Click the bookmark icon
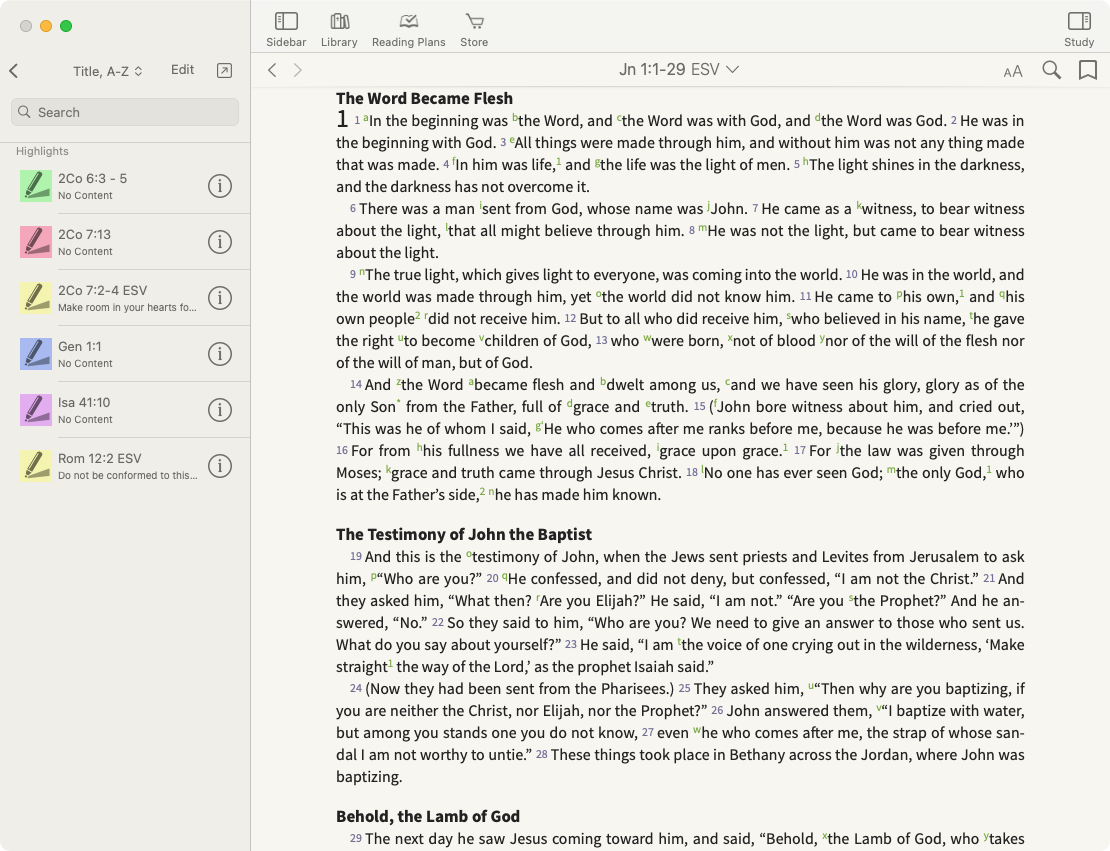 [1087, 70]
